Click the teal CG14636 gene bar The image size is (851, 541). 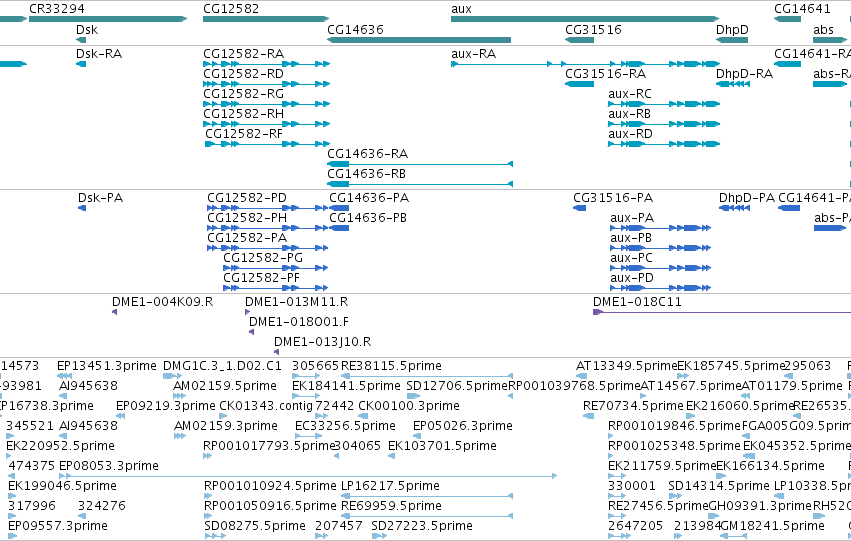click(419, 40)
